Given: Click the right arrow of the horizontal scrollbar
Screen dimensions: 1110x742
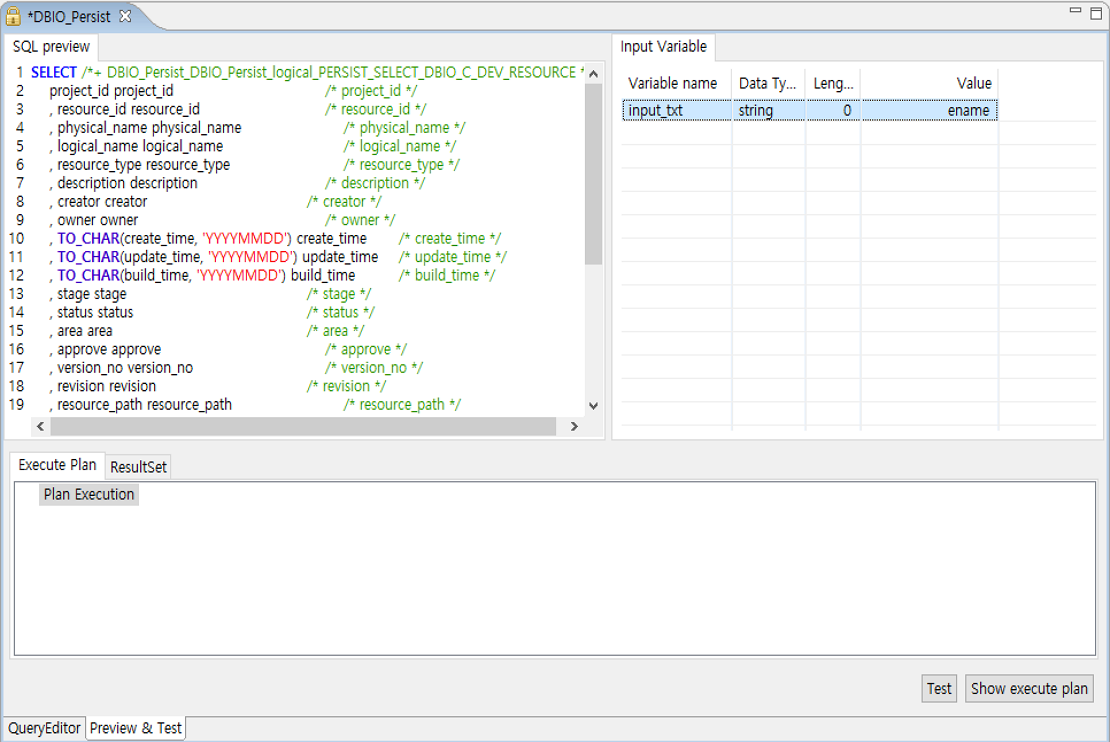Looking at the screenshot, I should coord(575,426).
